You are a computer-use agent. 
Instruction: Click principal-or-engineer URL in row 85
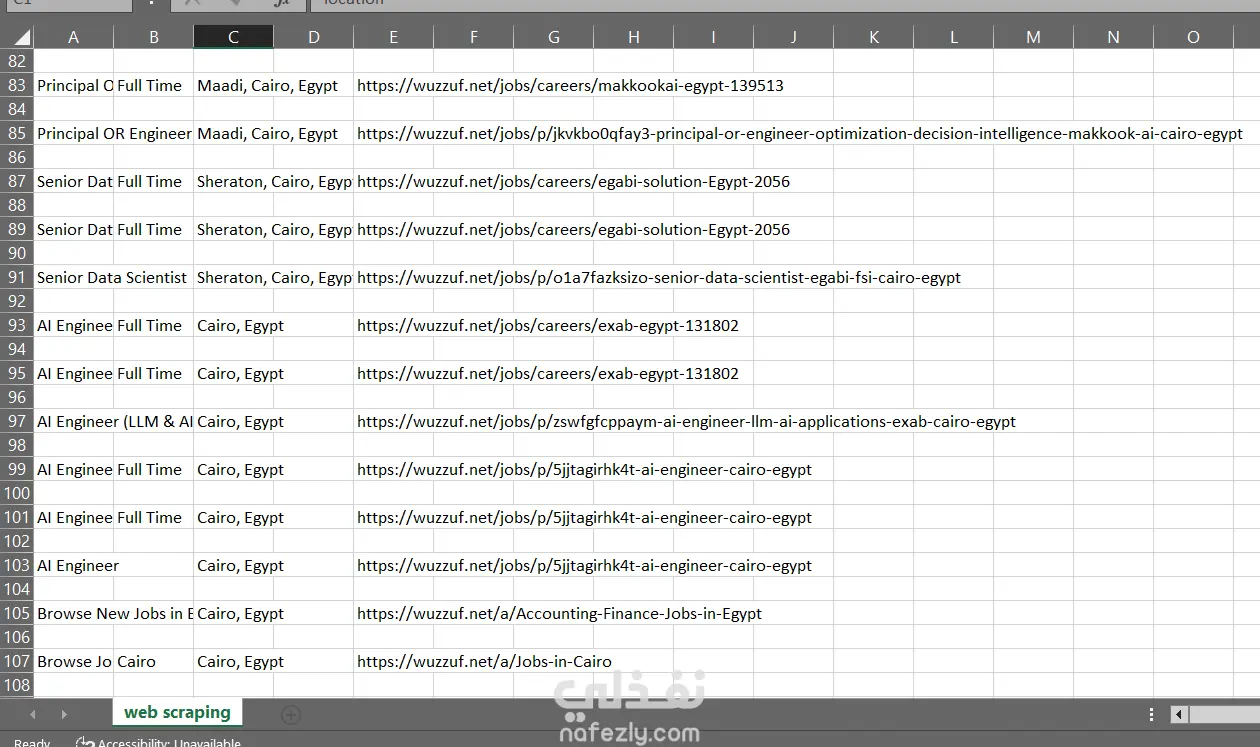[x=800, y=133]
